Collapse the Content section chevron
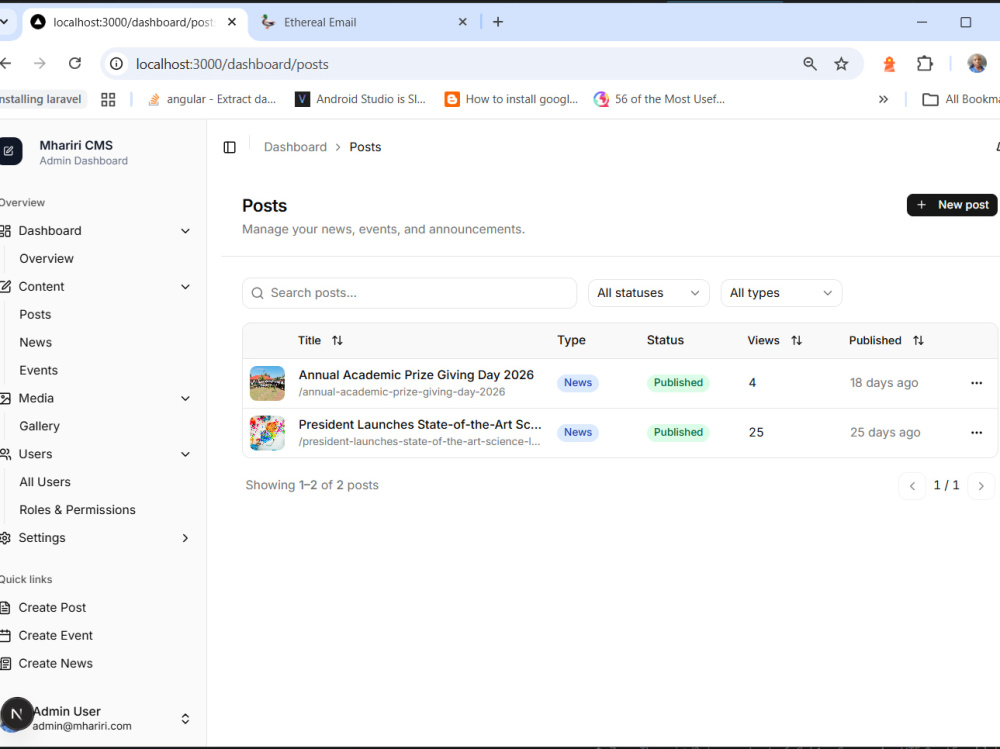This screenshot has width=1000, height=749. [x=185, y=286]
